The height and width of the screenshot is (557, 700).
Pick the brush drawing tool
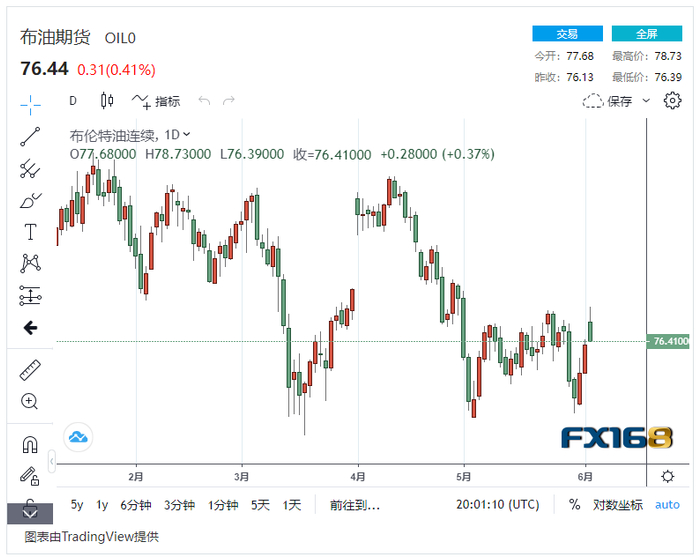tap(30, 201)
